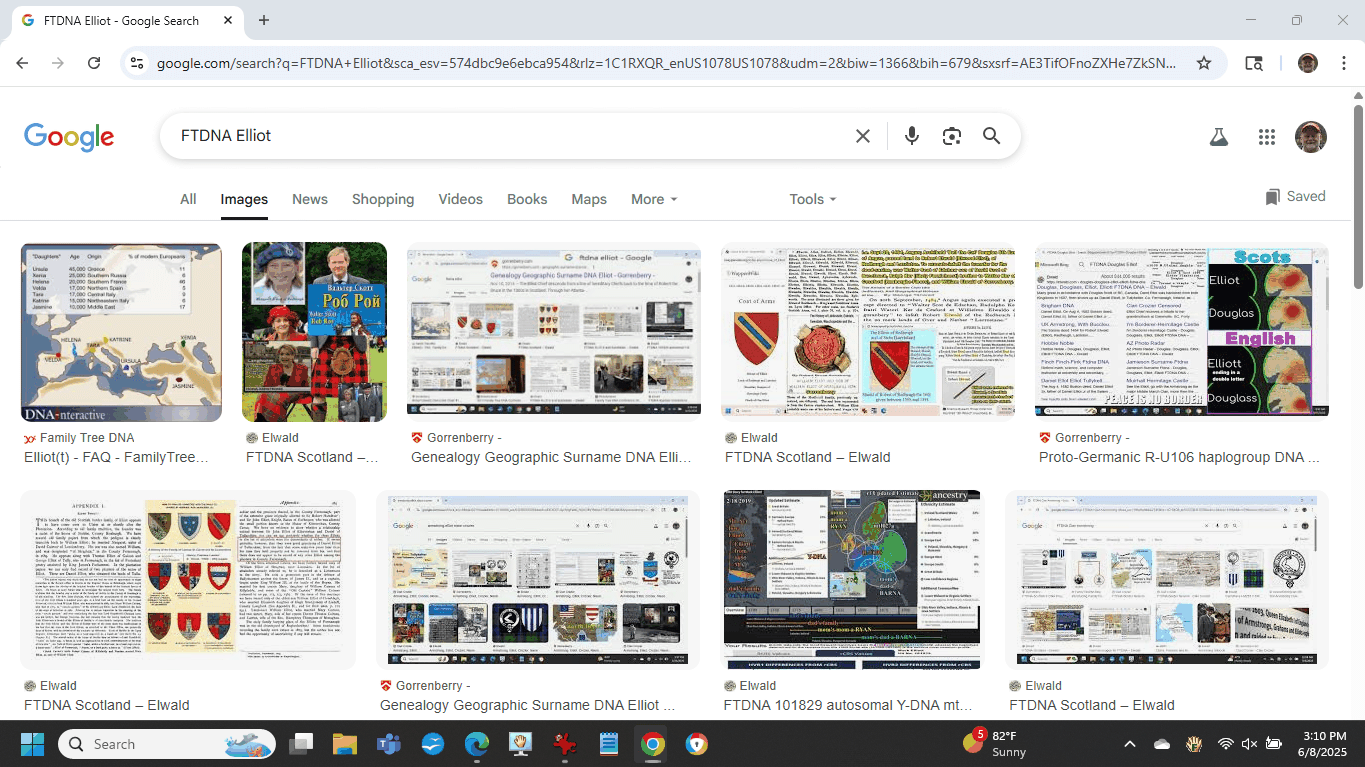Select the Images tab
Screen dimensions: 1365x767
point(244,199)
